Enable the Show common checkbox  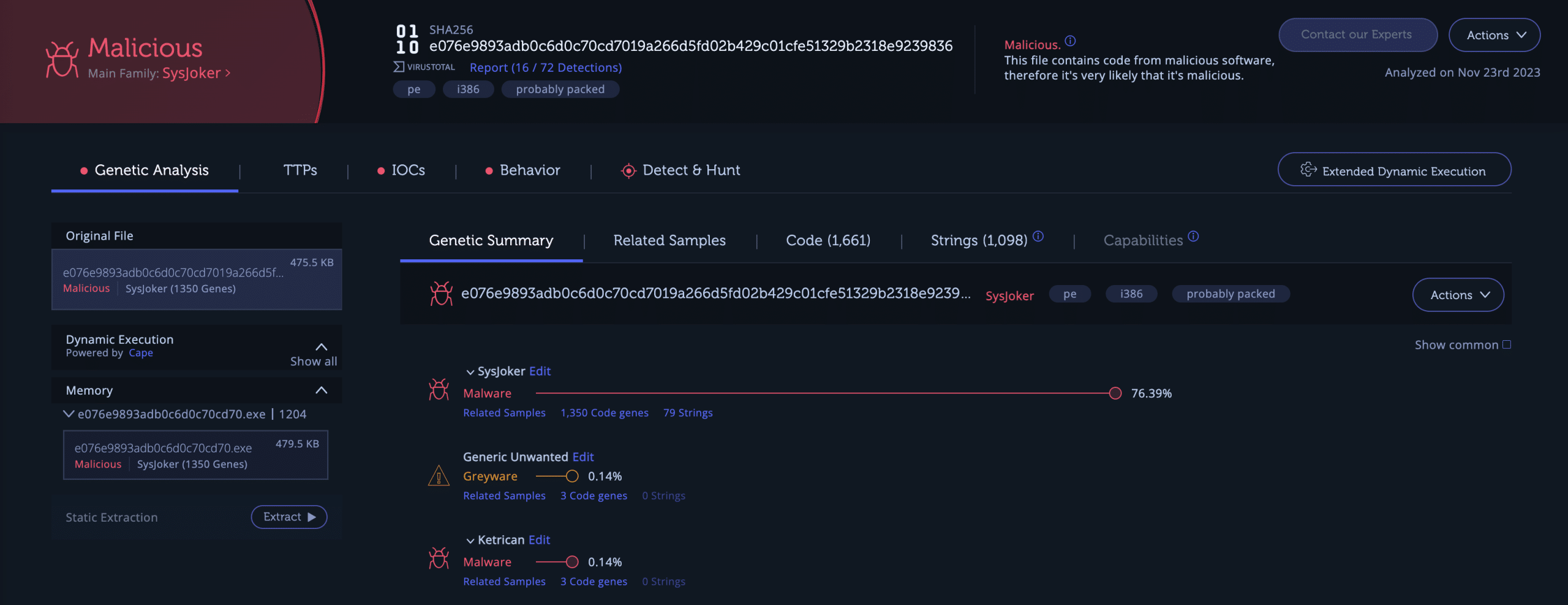pyautogui.click(x=1507, y=344)
